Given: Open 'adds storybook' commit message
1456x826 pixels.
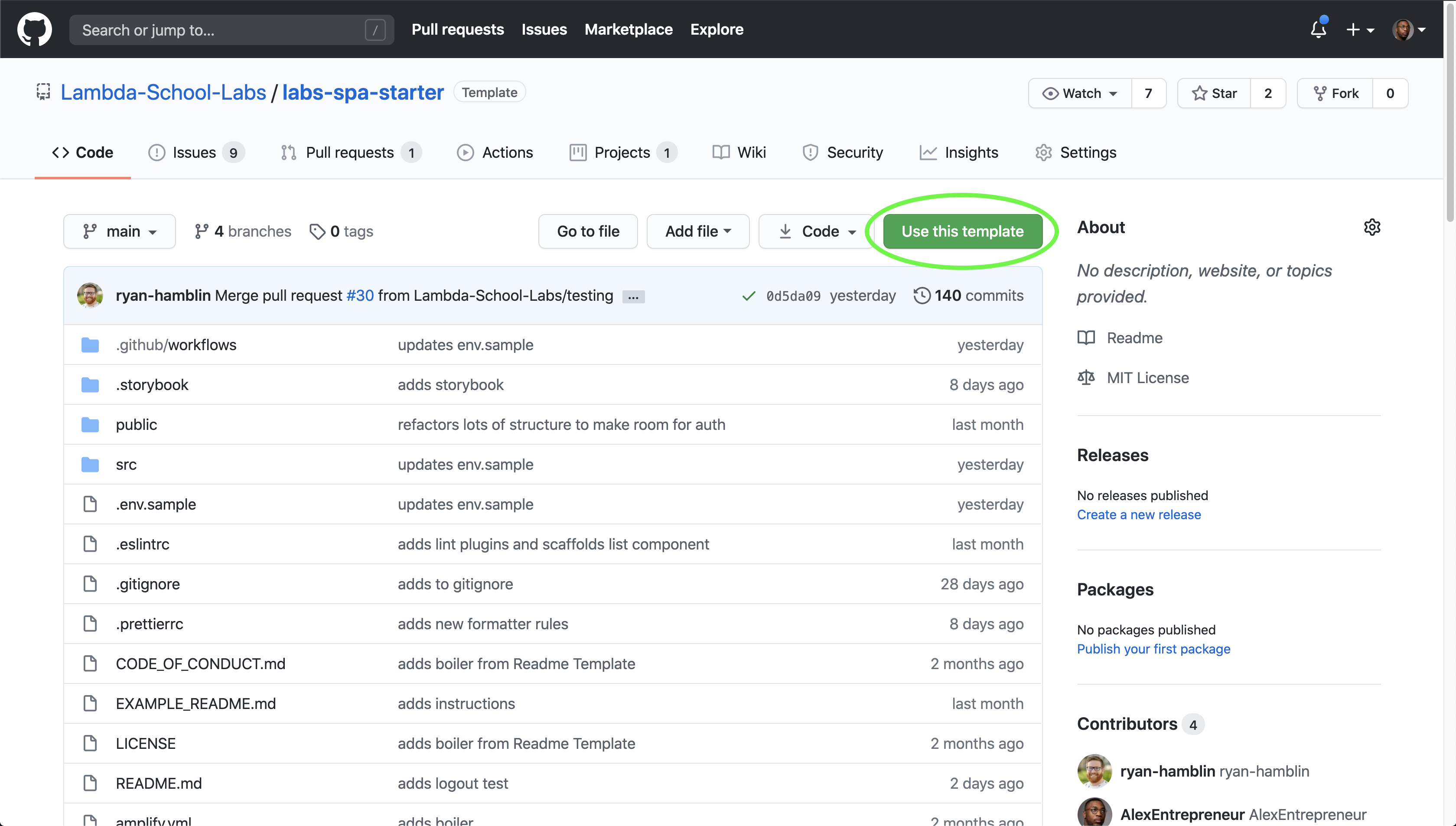Looking at the screenshot, I should [x=450, y=385].
